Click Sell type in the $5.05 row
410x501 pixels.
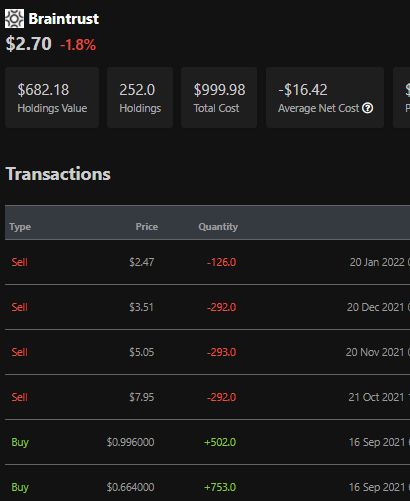pos(20,352)
